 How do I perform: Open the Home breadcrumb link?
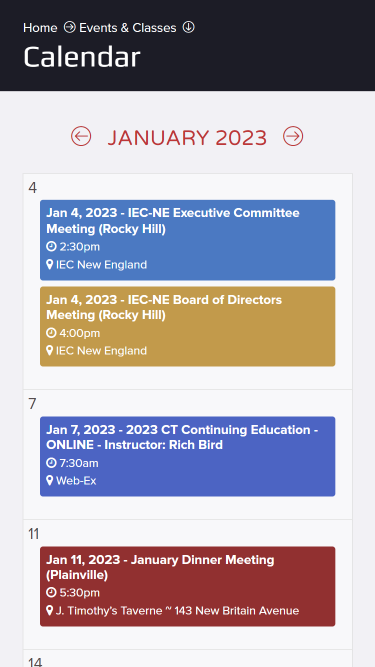[40, 28]
